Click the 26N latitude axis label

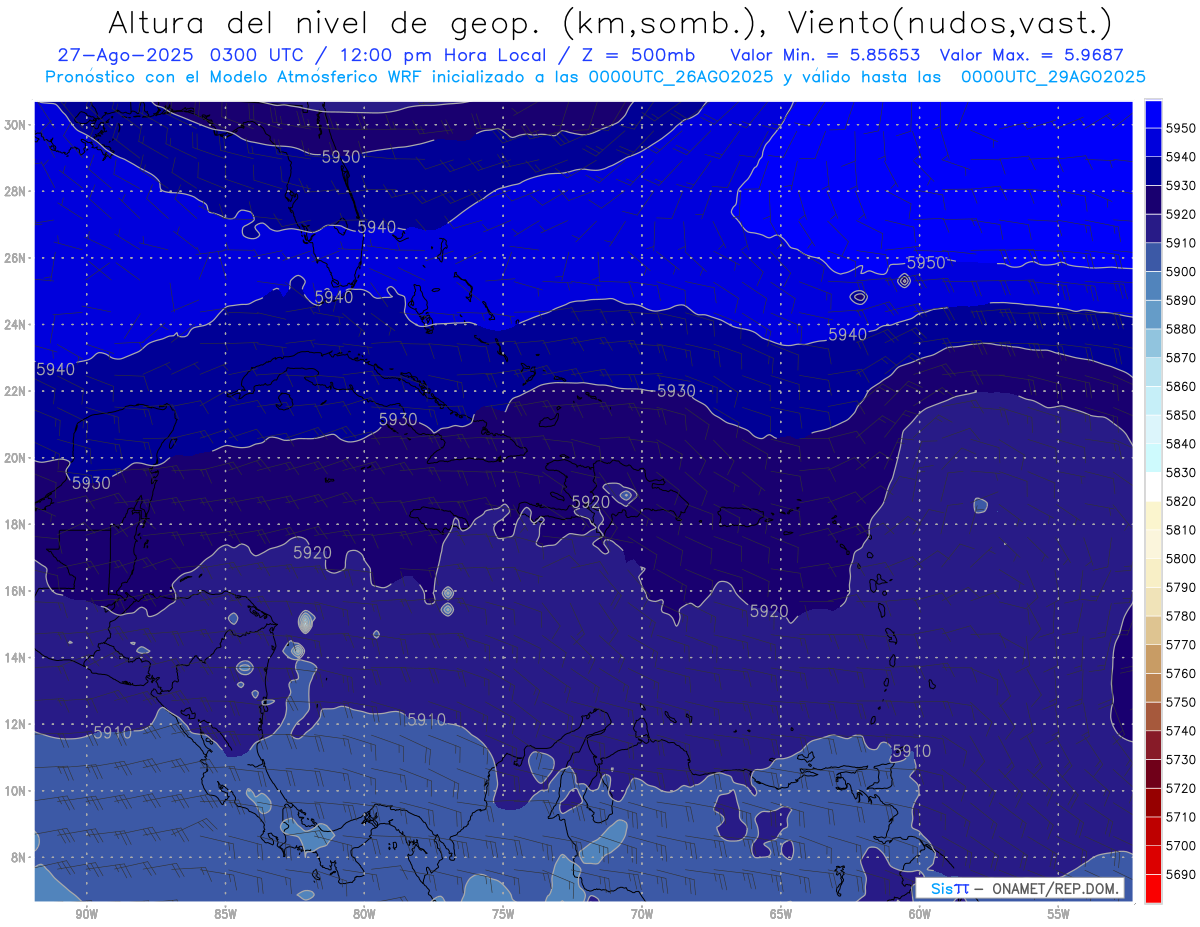pyautogui.click(x=16, y=258)
